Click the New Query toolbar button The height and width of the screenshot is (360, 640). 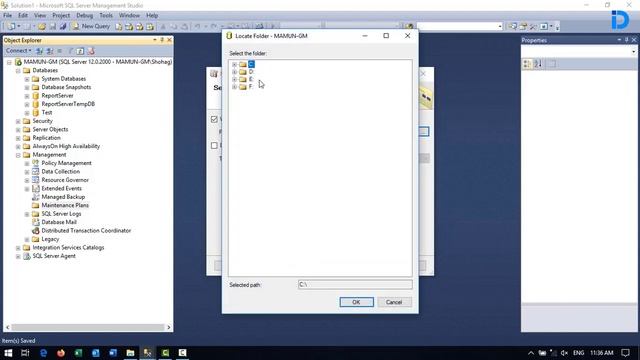point(91,26)
